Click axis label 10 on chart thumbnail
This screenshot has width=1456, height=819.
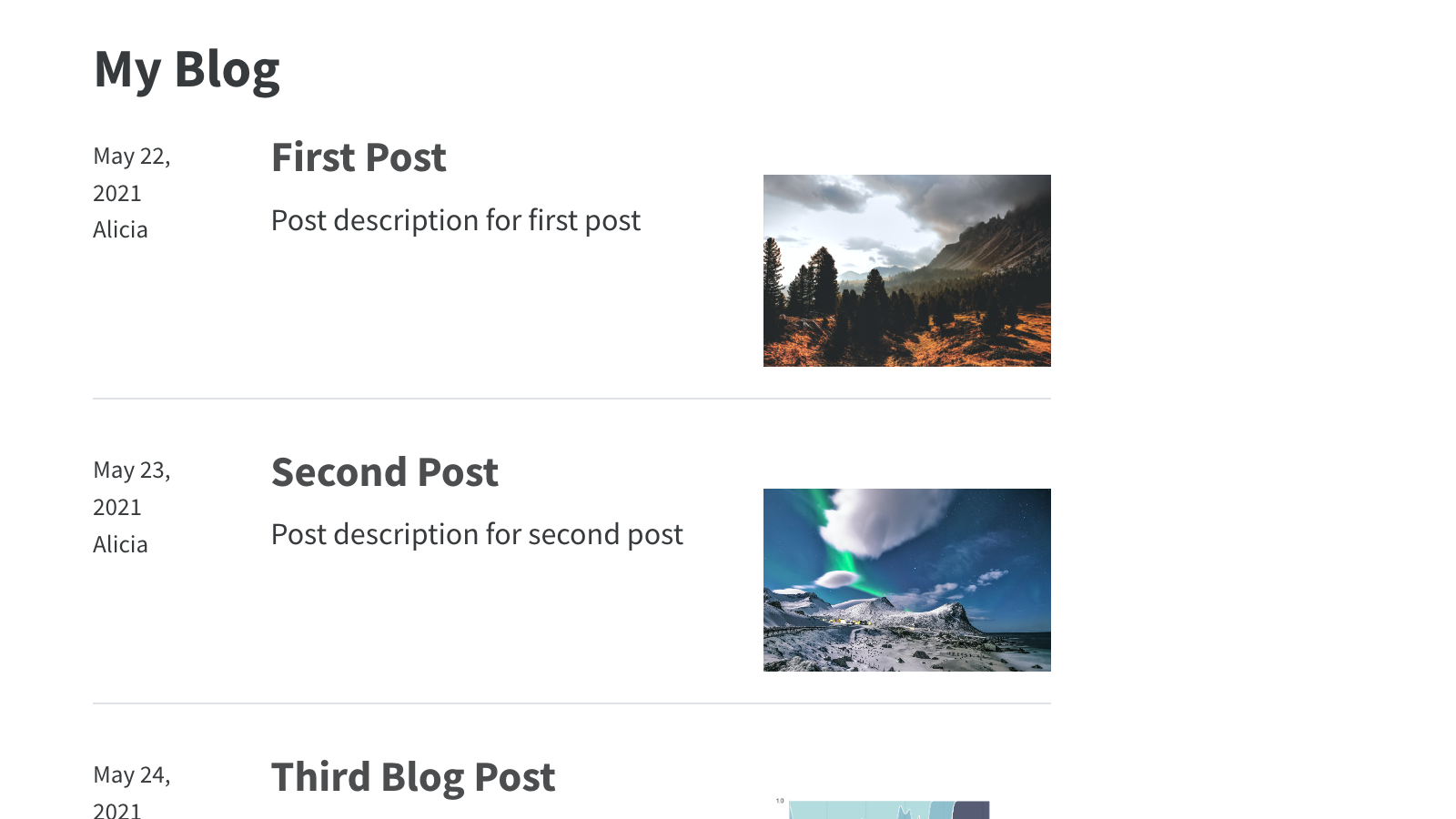(780, 801)
